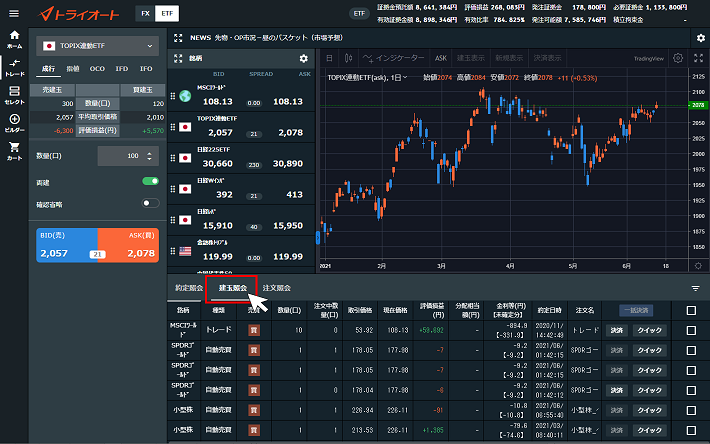Toggle ASK price display in chart toolbar
710x444 pixels.
(x=441, y=58)
